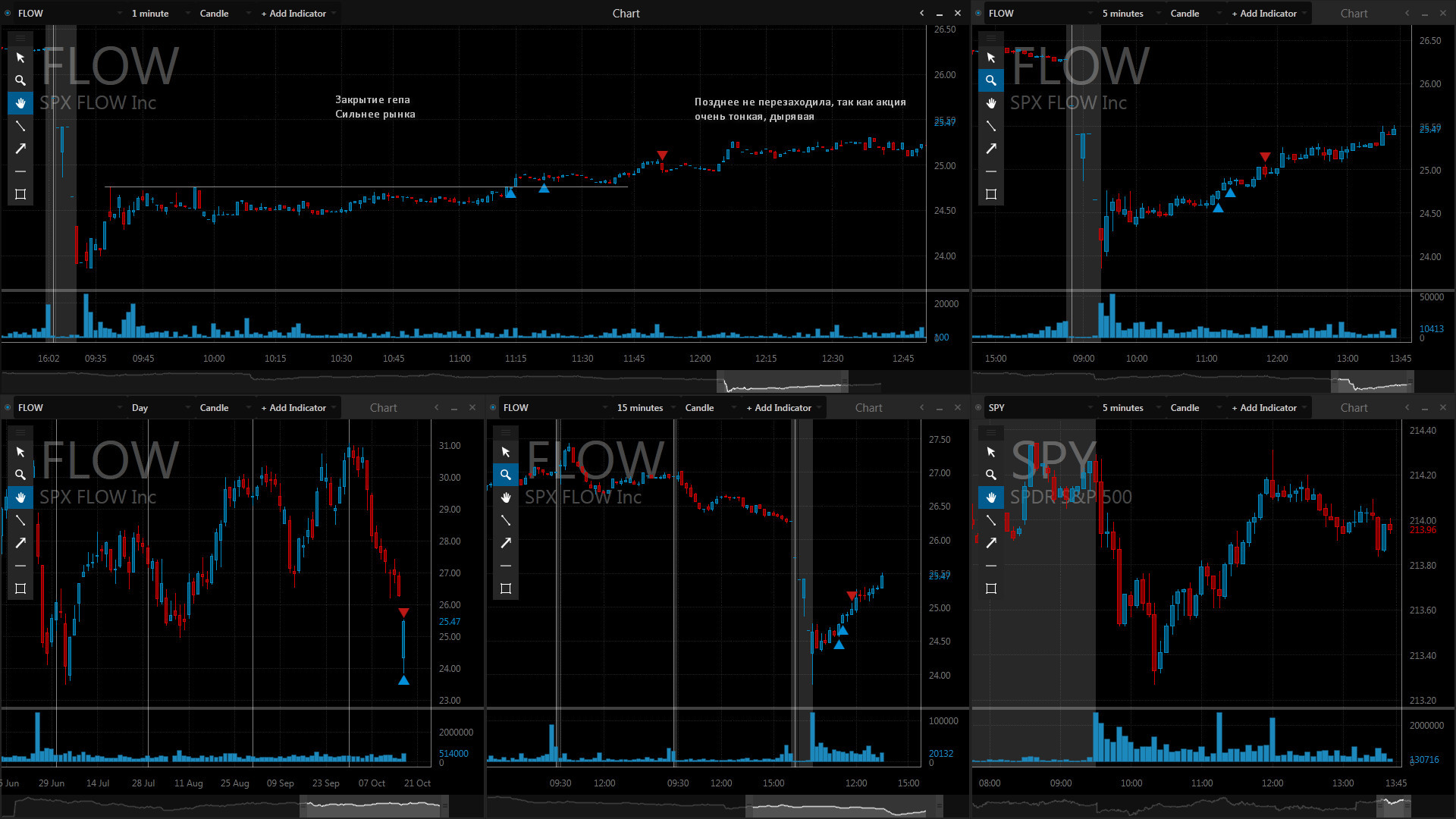Click the Chart tab title of the 15 minutes FLOW panel
The width and height of the screenshot is (1456, 819).
(868, 408)
